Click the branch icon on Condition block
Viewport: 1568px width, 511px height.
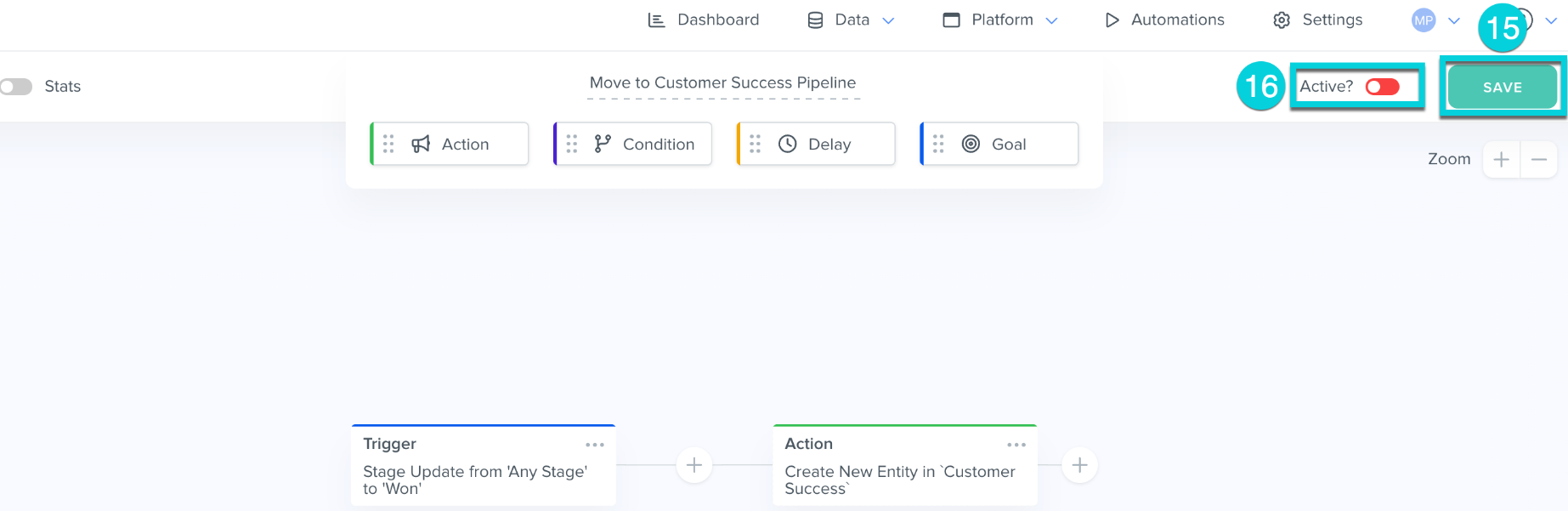(x=603, y=145)
